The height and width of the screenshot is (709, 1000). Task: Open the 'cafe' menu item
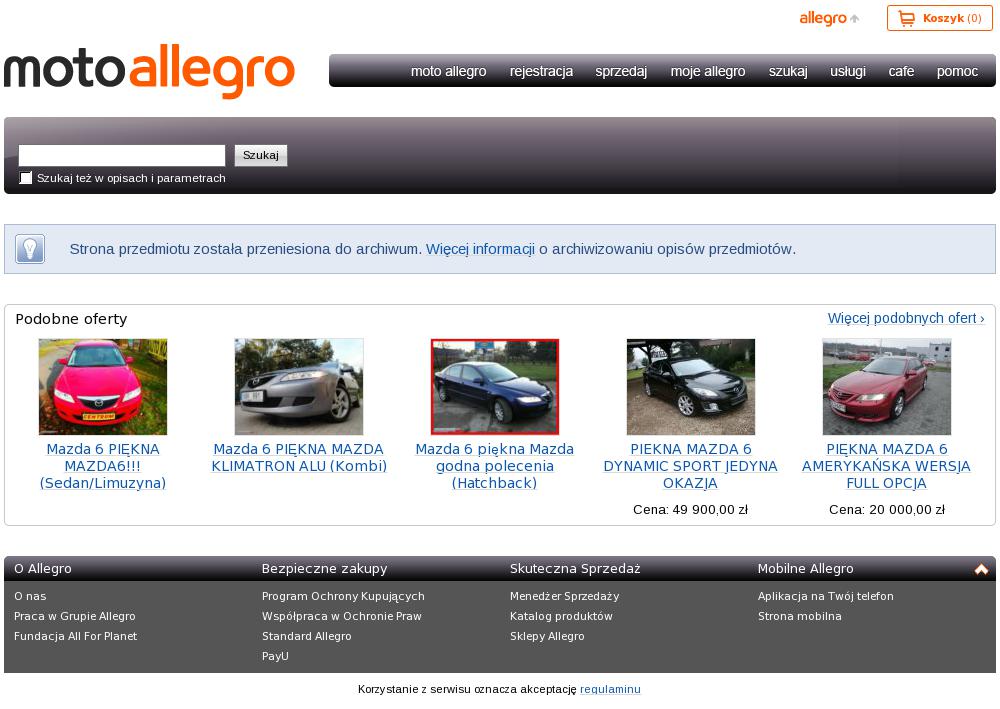[901, 71]
